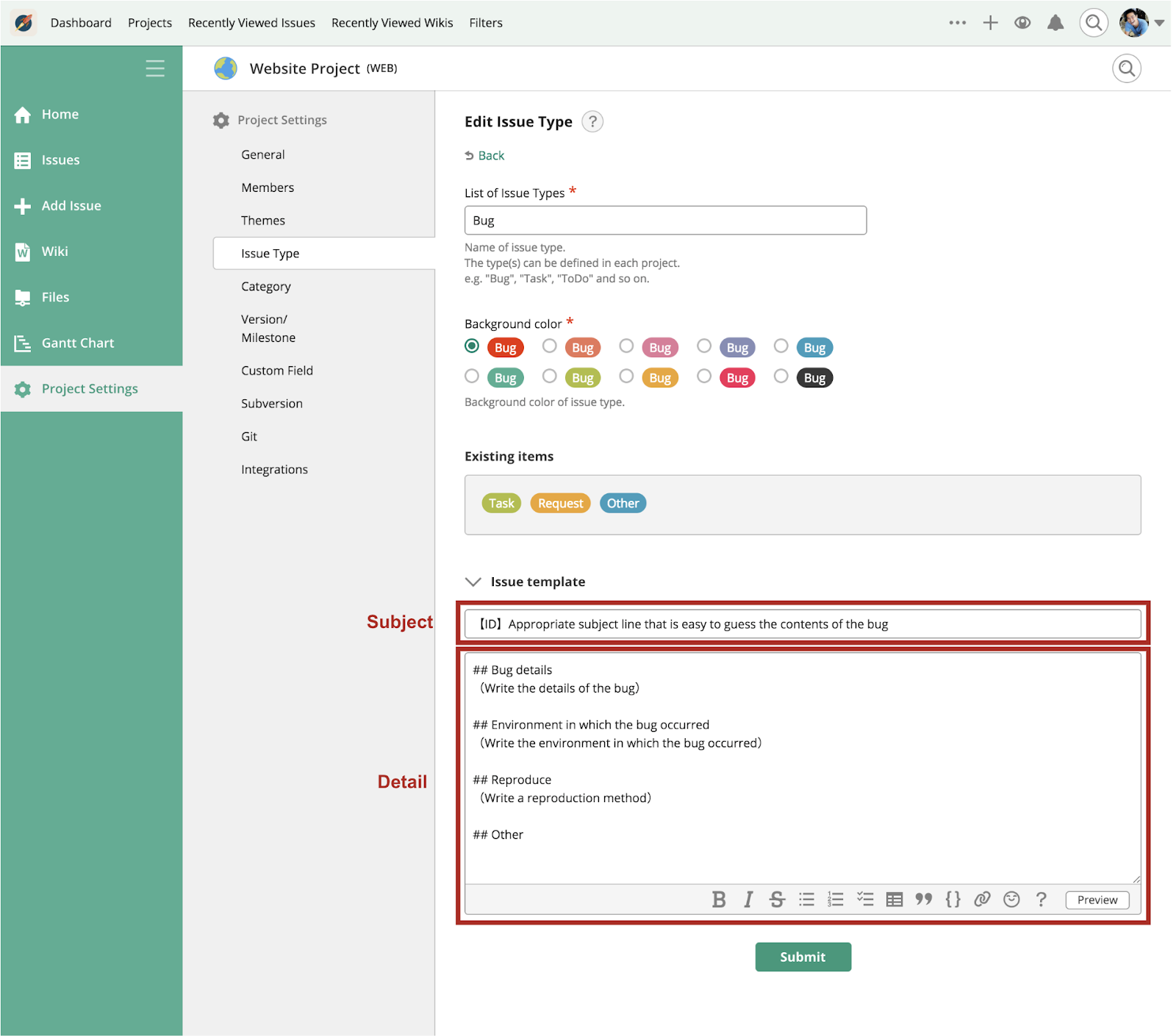1176x1036 pixels.
Task: Open help for Edit Issue Type
Action: (592, 121)
